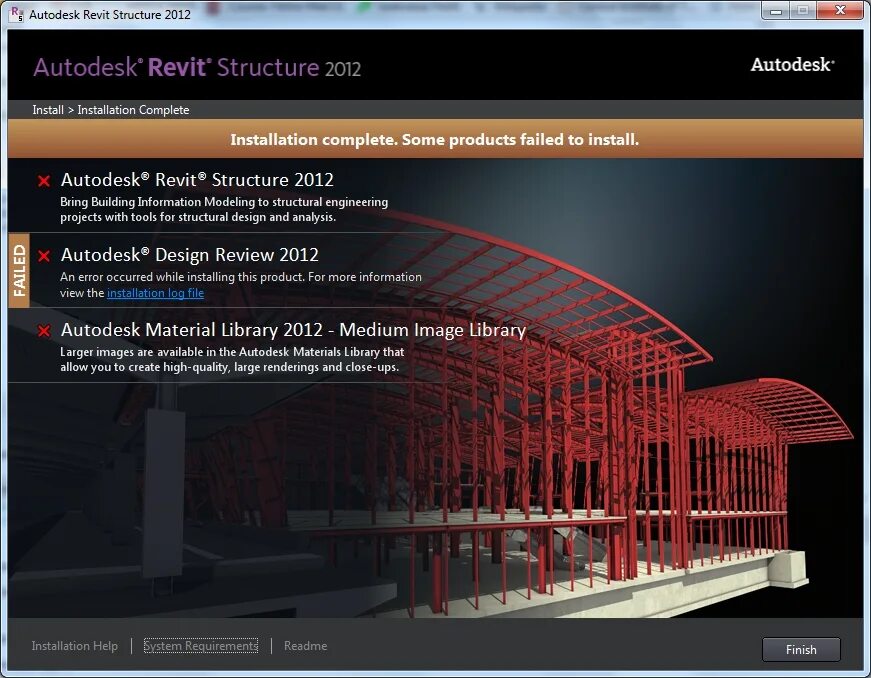Select Autodesk Material Library 2012 Medium Image Library
Screen dimensions: 871x678
pyautogui.click(x=293, y=330)
